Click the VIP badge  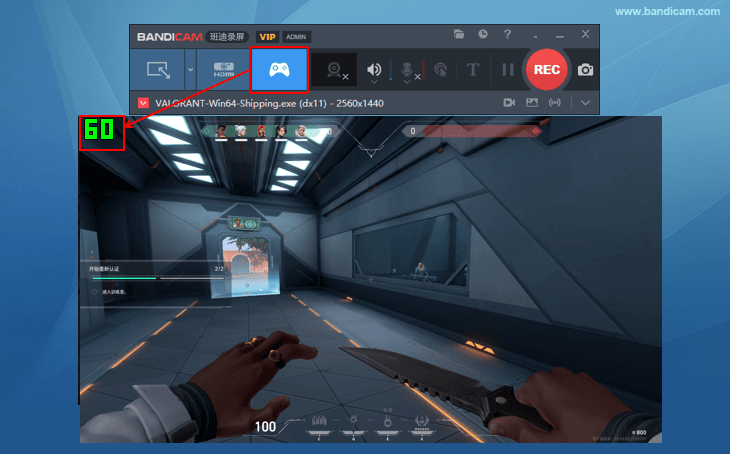pyautogui.click(x=267, y=36)
